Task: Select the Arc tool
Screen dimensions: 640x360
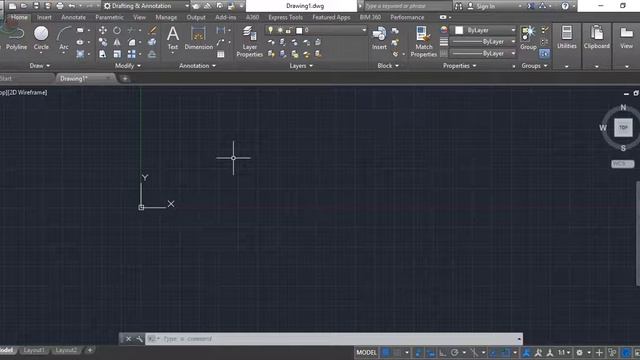Action: tap(63, 39)
